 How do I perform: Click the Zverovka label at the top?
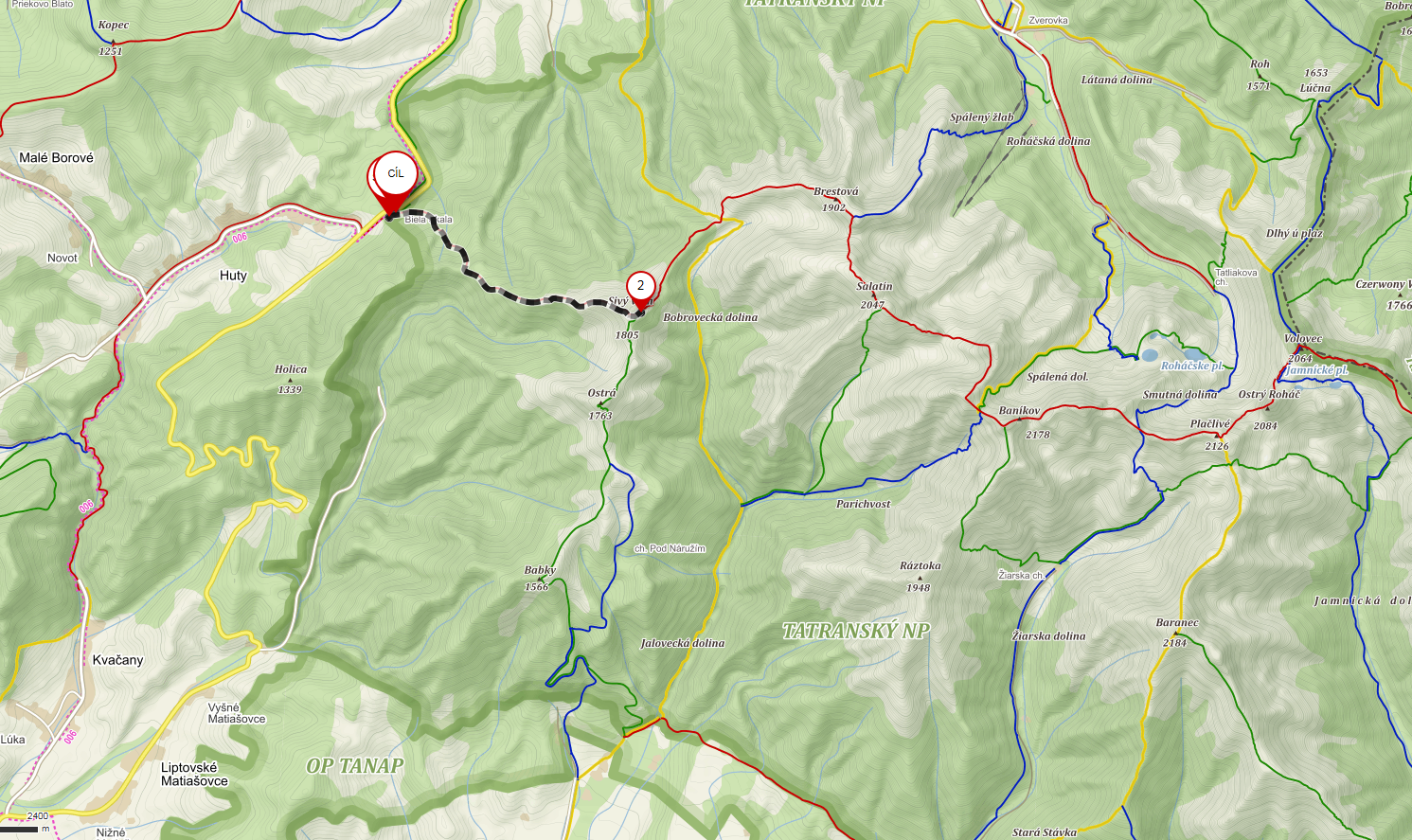(x=1048, y=20)
